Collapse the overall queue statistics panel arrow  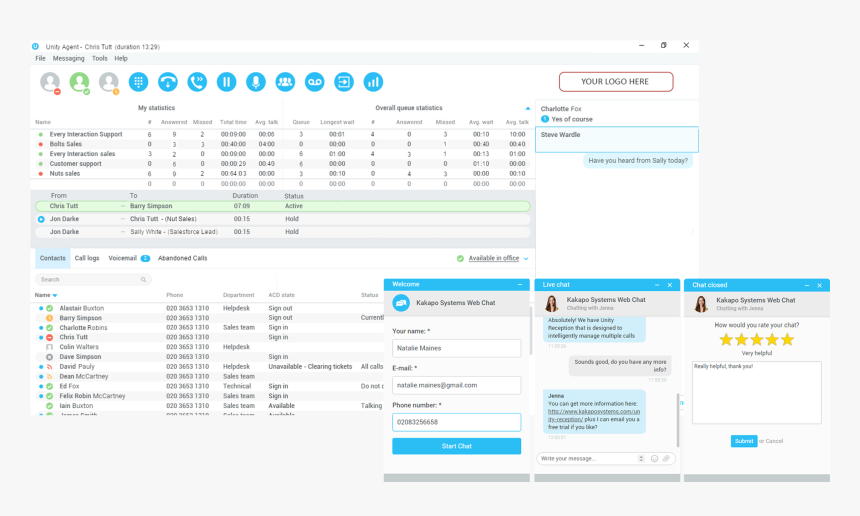click(528, 109)
